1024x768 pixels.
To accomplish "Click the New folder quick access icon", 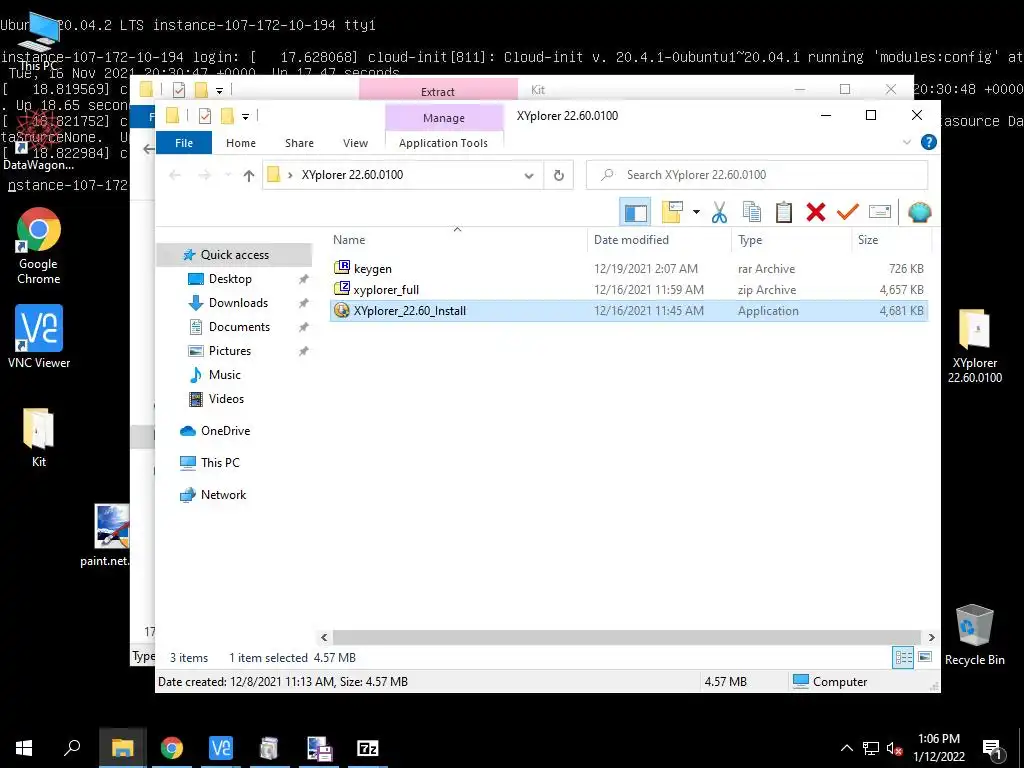I will tap(227, 116).
